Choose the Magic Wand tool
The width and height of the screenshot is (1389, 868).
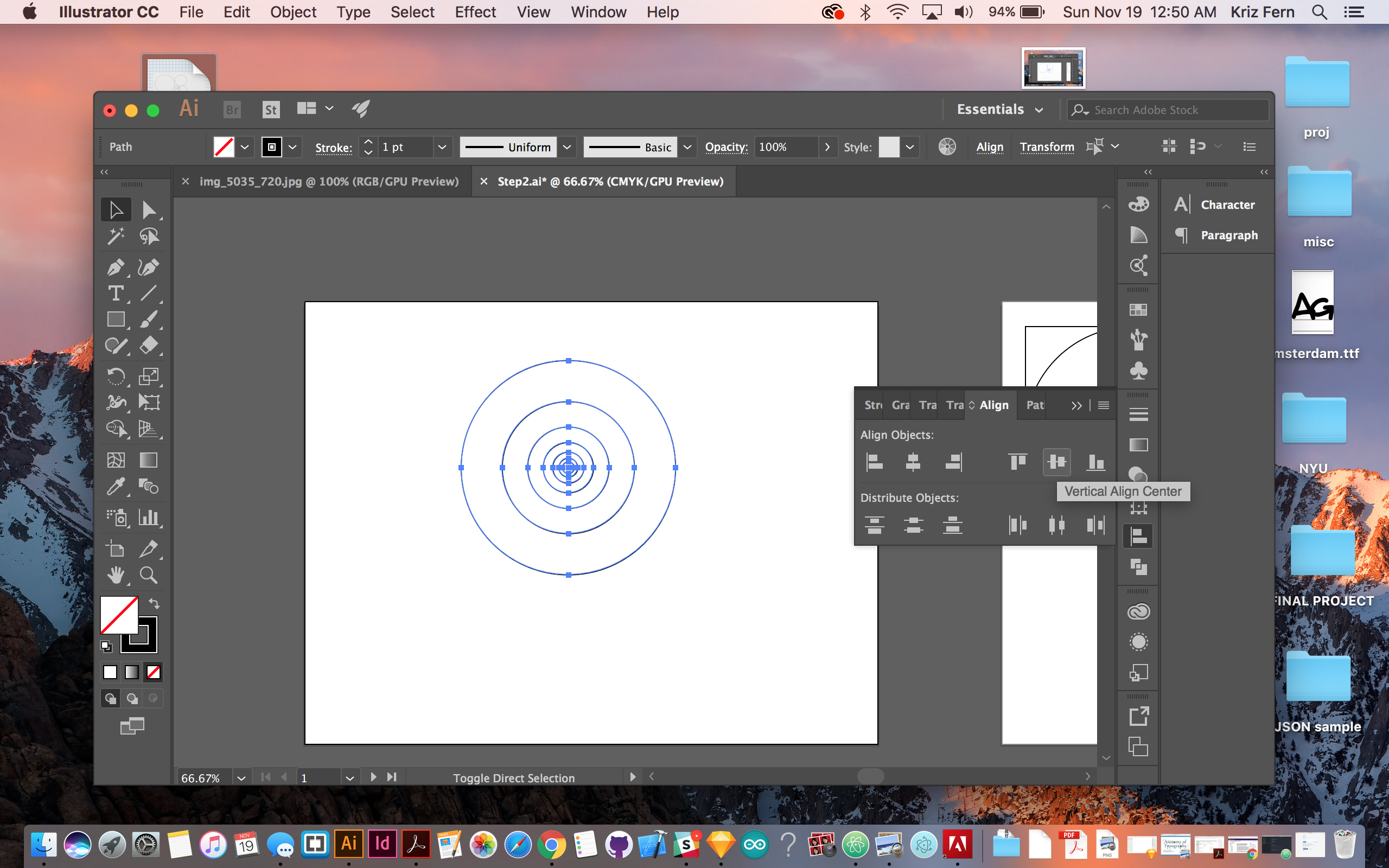[116, 236]
